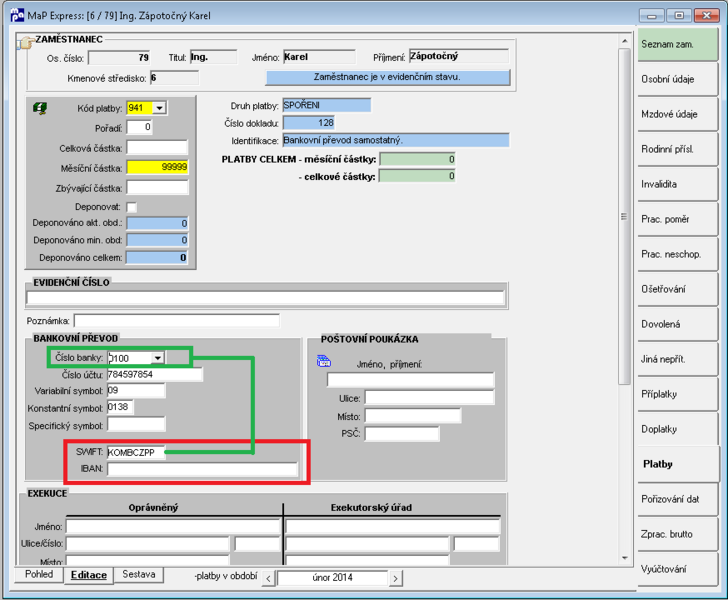Image resolution: width=728 pixels, height=600 pixels.
Task: Click the Místo field in postal voucher
Action: coord(413,416)
